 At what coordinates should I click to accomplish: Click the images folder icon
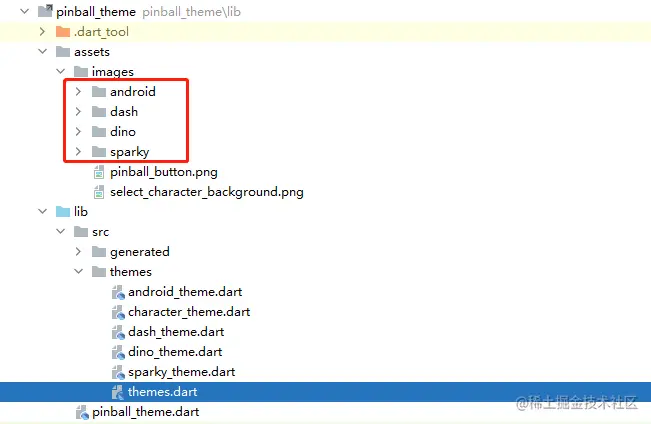[x=81, y=71]
